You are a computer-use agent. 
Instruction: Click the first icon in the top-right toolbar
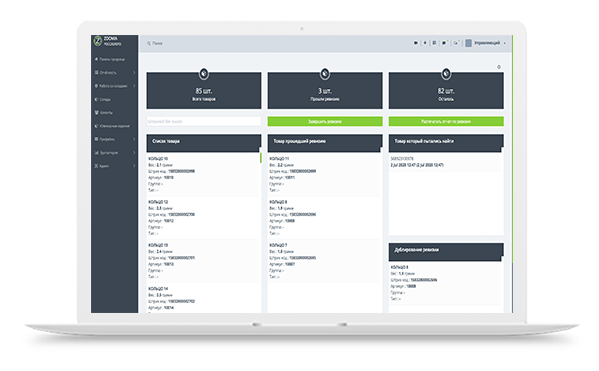(x=416, y=43)
